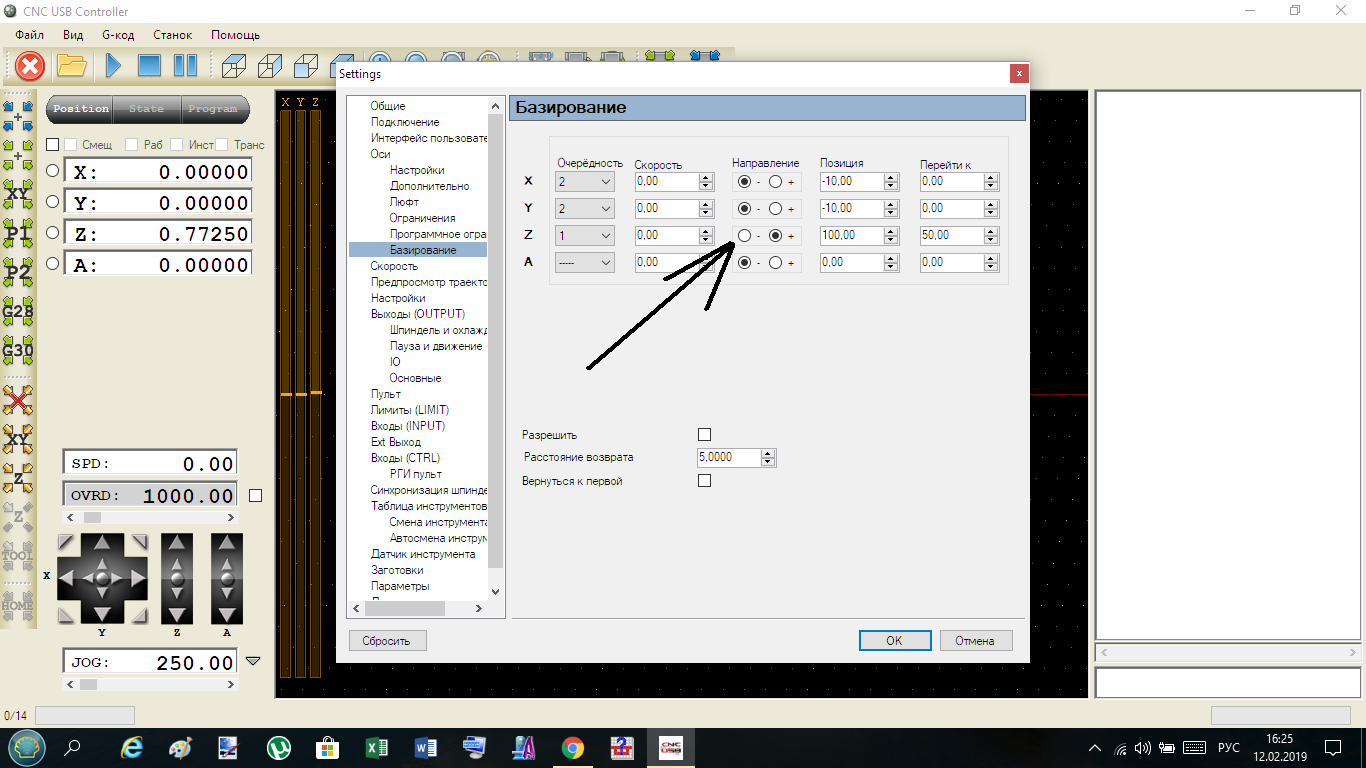Click the red emergency stop icon
Image resolution: width=1366 pixels, height=768 pixels.
30,66
